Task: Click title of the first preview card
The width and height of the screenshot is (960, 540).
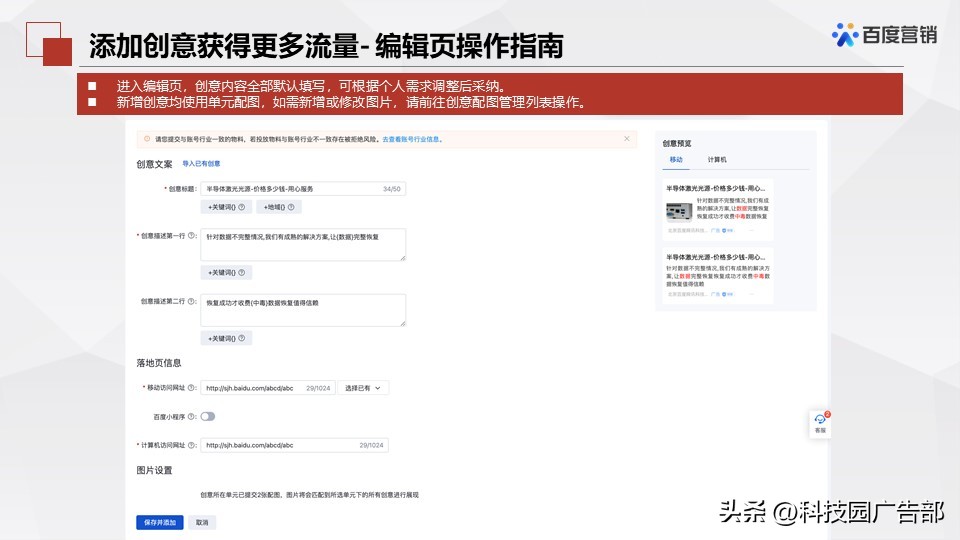Action: [x=716, y=189]
